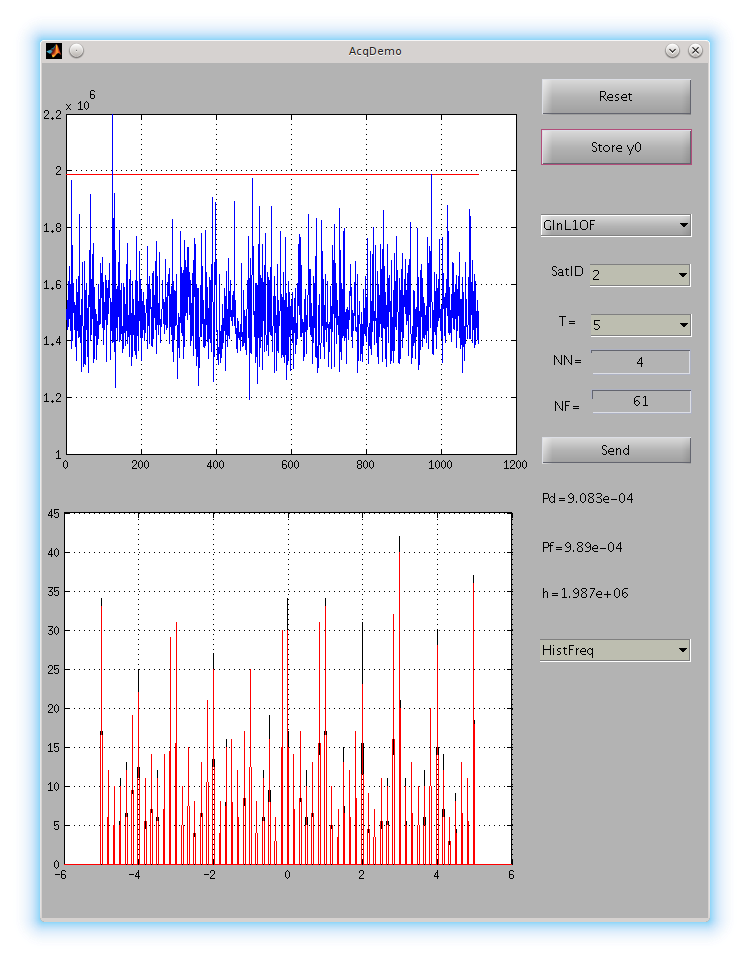Viewport: 750px width, 962px height.
Task: Focus the NF field containing 61
Action: [x=640, y=401]
